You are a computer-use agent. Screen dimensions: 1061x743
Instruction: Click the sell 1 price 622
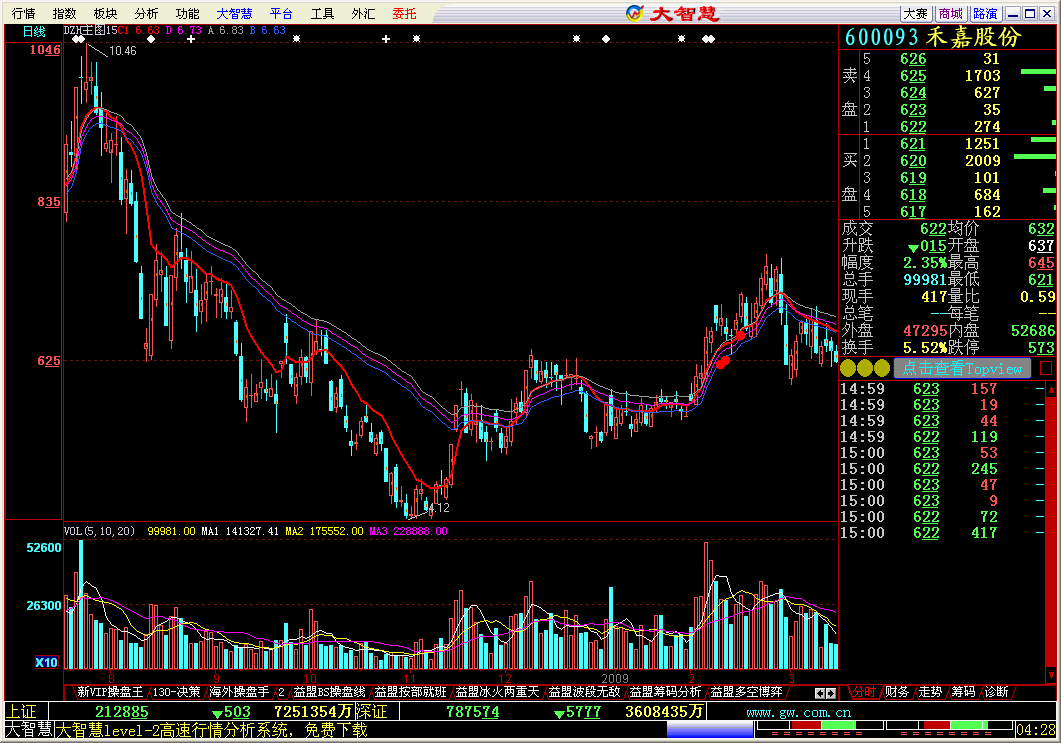point(913,127)
